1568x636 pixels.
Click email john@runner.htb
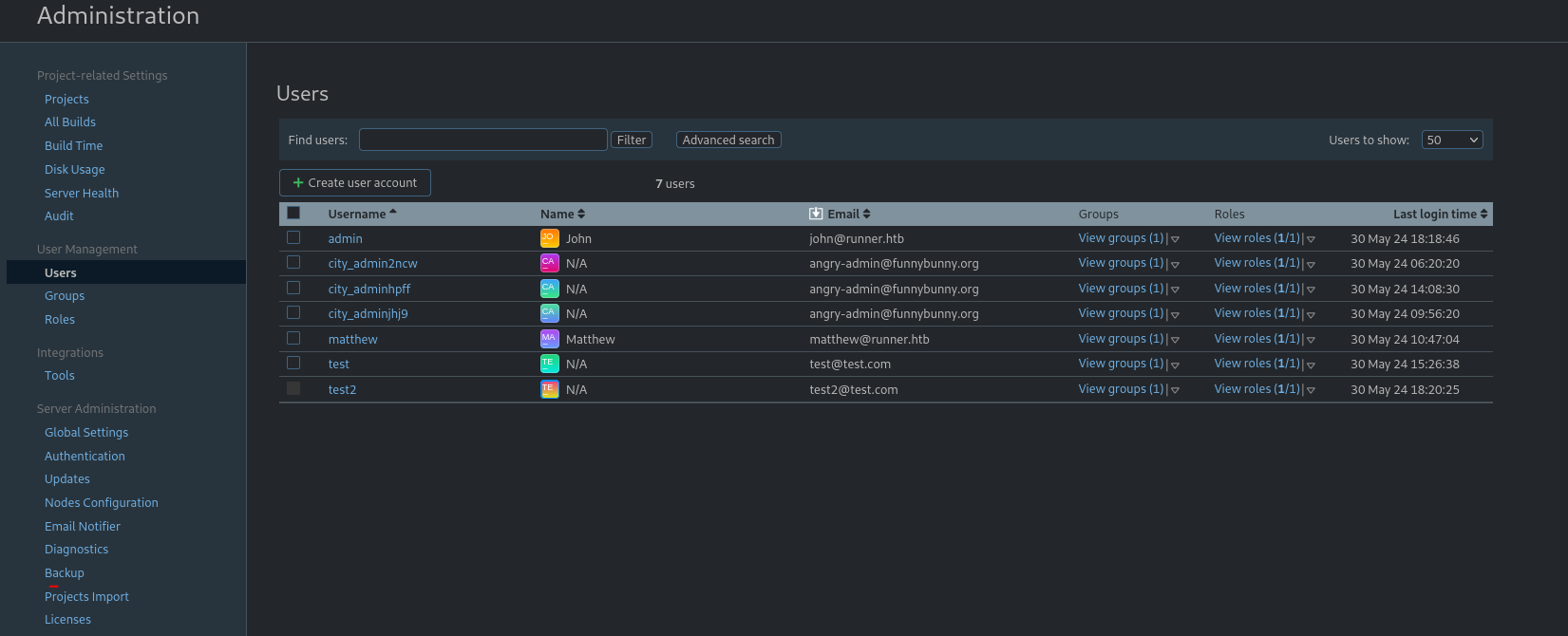click(x=857, y=238)
